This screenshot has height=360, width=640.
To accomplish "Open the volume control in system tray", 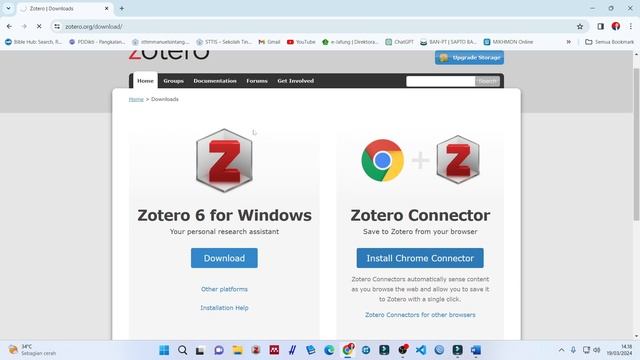I will (x=597, y=350).
